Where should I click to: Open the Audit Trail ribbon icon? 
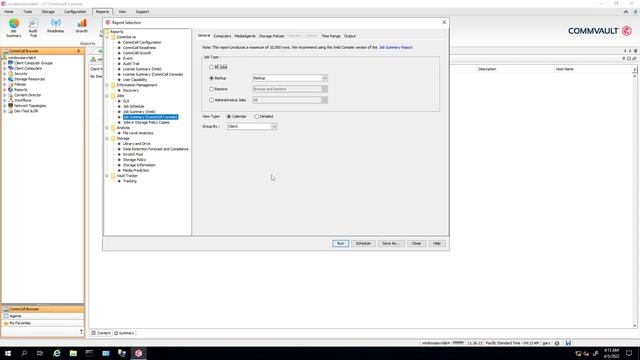[33, 27]
